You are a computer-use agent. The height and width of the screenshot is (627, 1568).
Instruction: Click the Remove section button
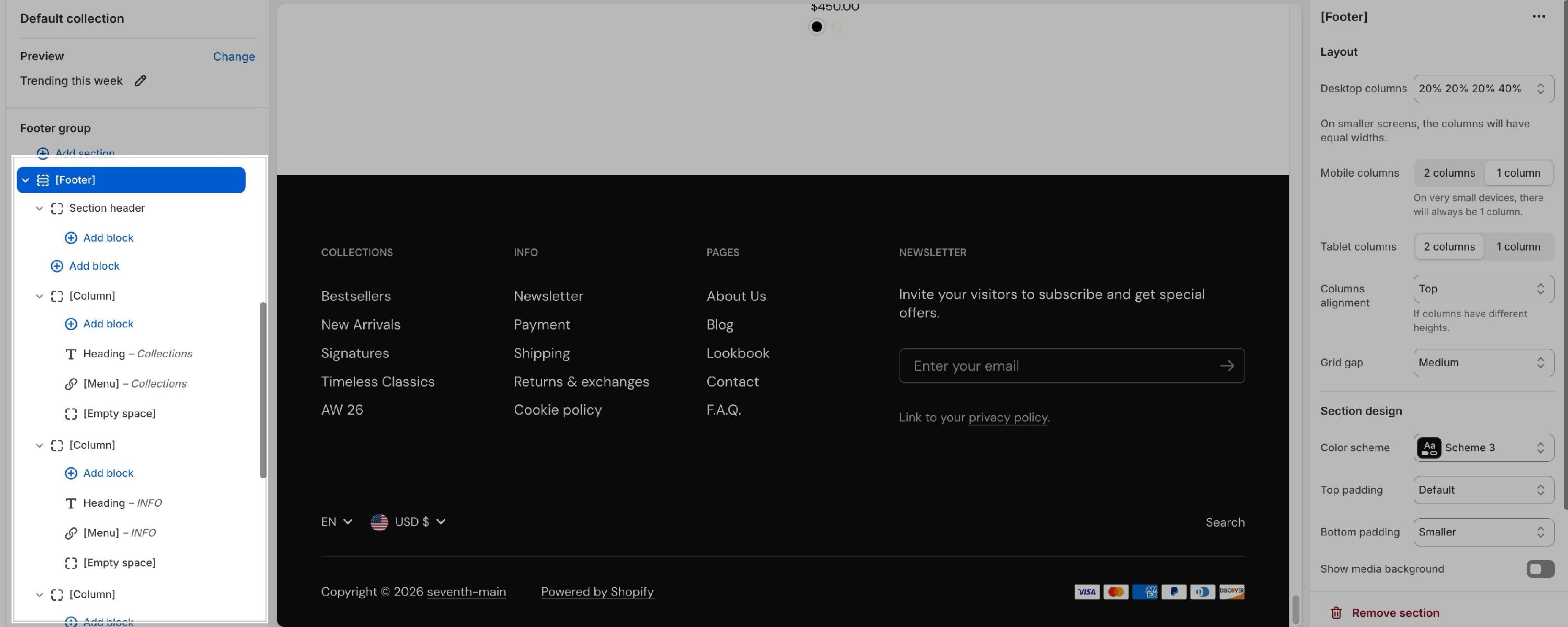coord(1394,612)
